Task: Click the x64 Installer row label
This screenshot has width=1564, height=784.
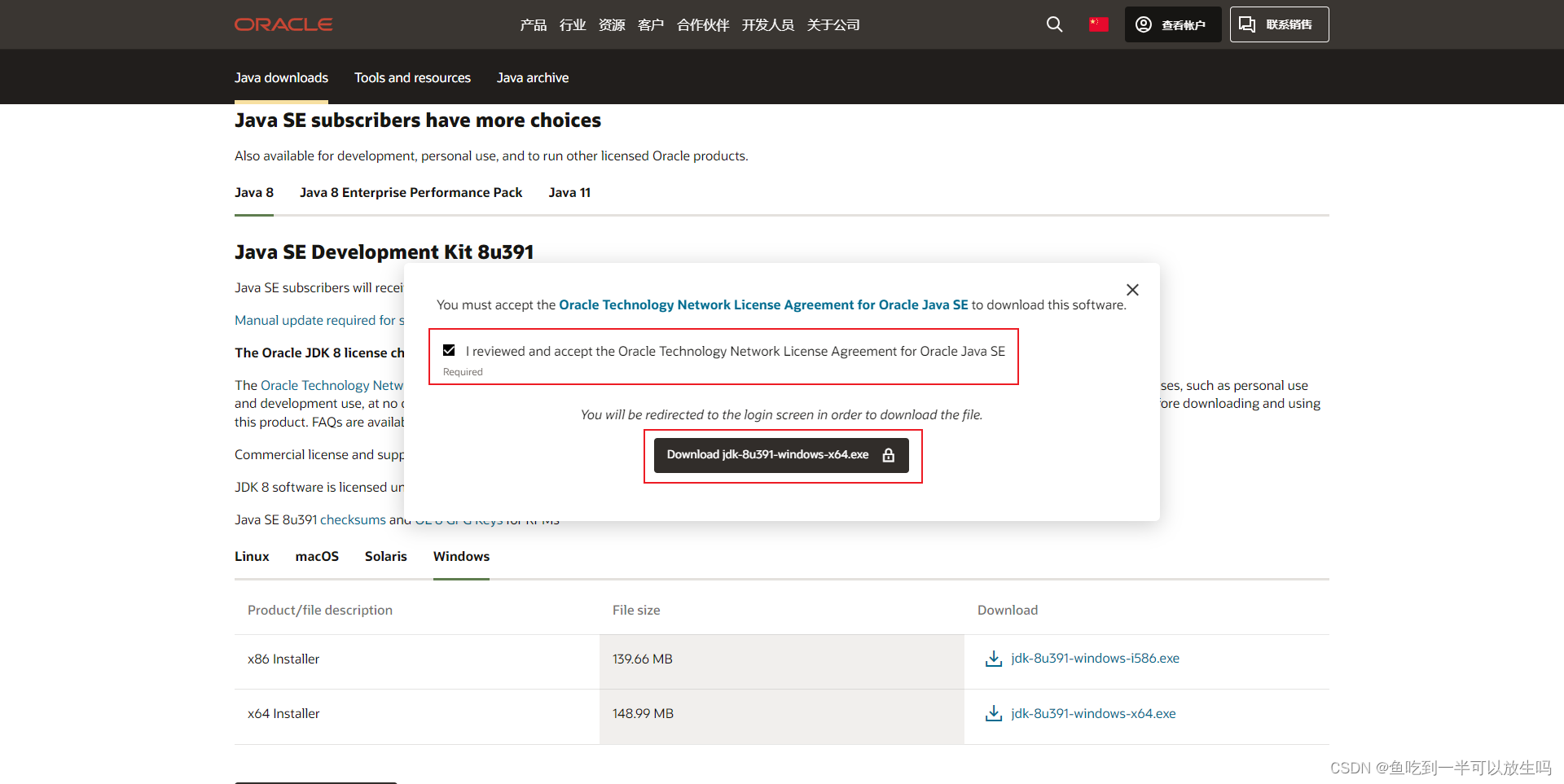Action: click(x=283, y=714)
